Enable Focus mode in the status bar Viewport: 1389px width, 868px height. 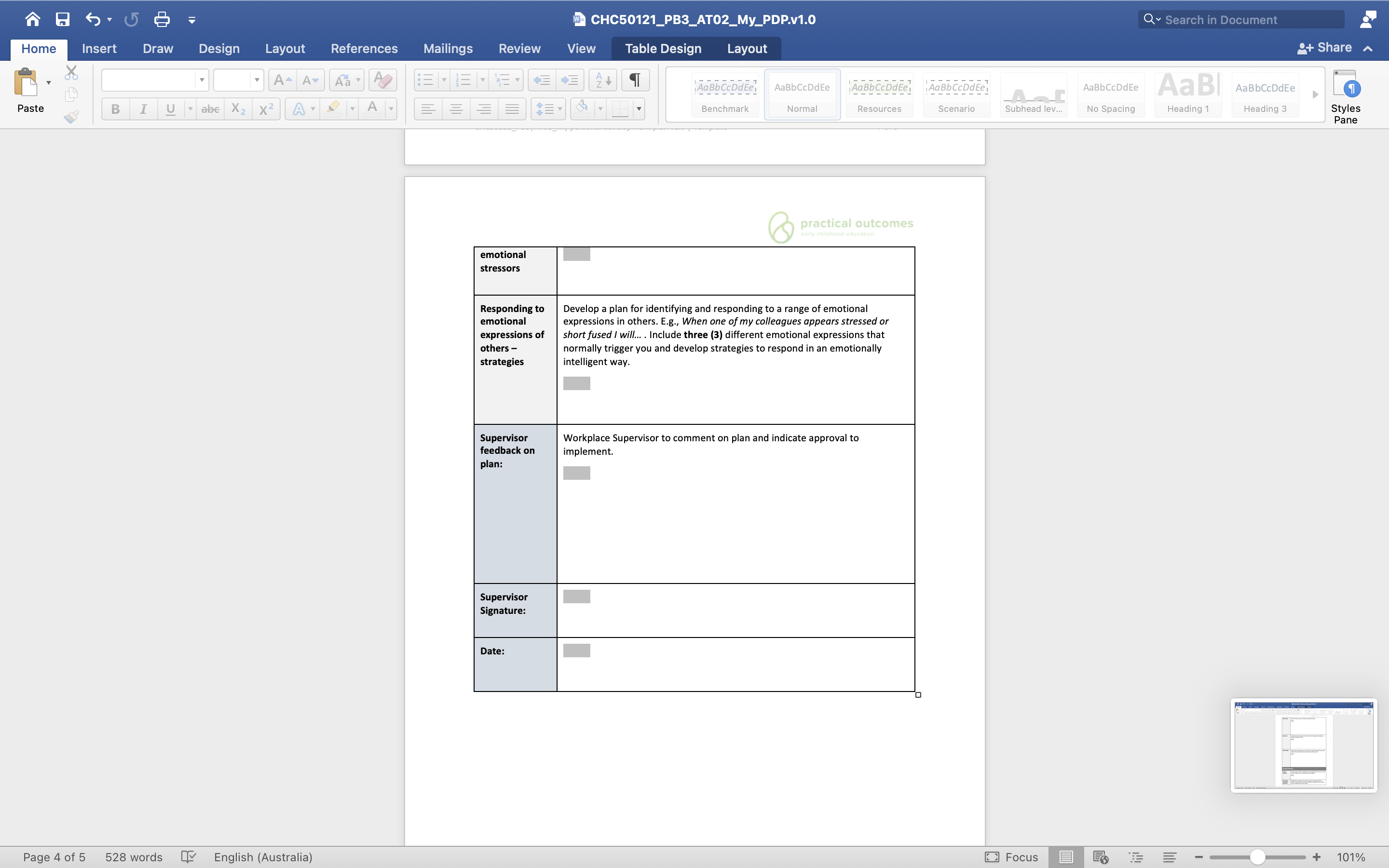(x=1010, y=856)
